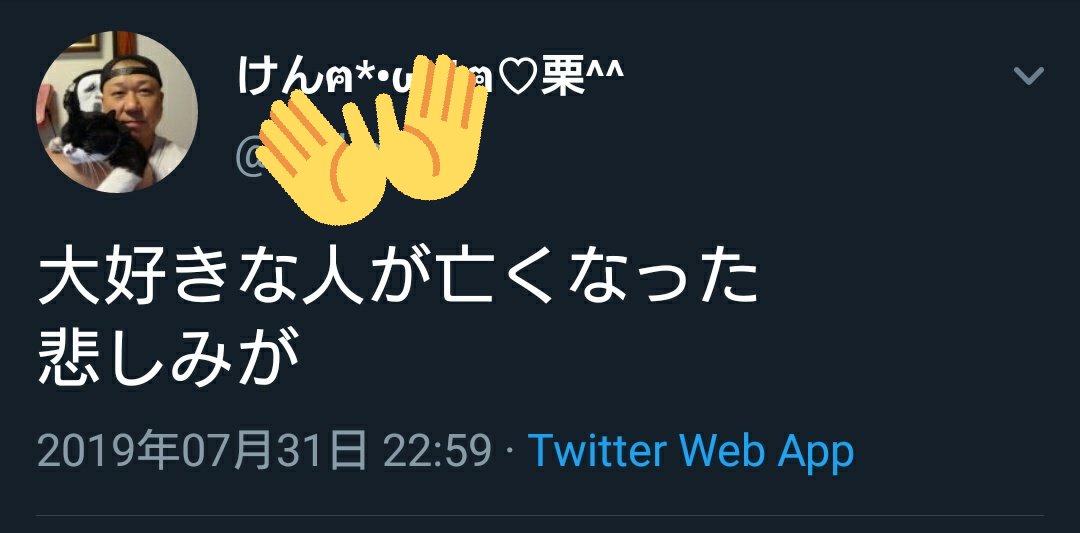This screenshot has height=533, width=1080.
Task: Open the man-with-cat profile picture
Action: tap(117, 112)
